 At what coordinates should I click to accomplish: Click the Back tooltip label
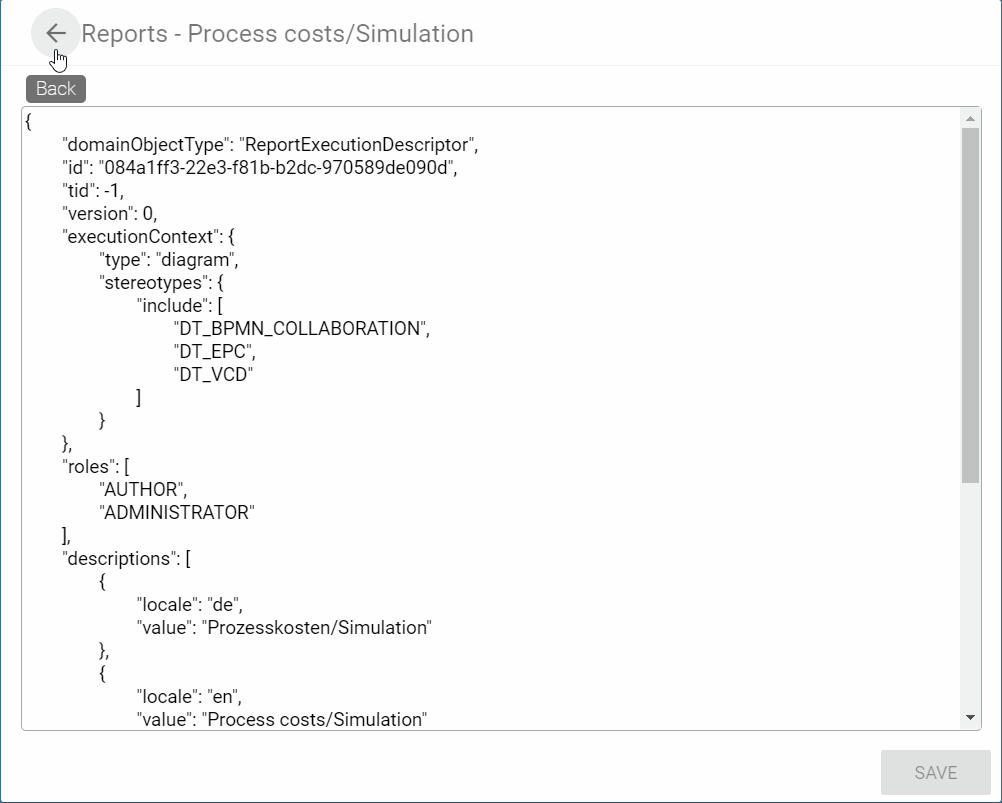click(55, 89)
